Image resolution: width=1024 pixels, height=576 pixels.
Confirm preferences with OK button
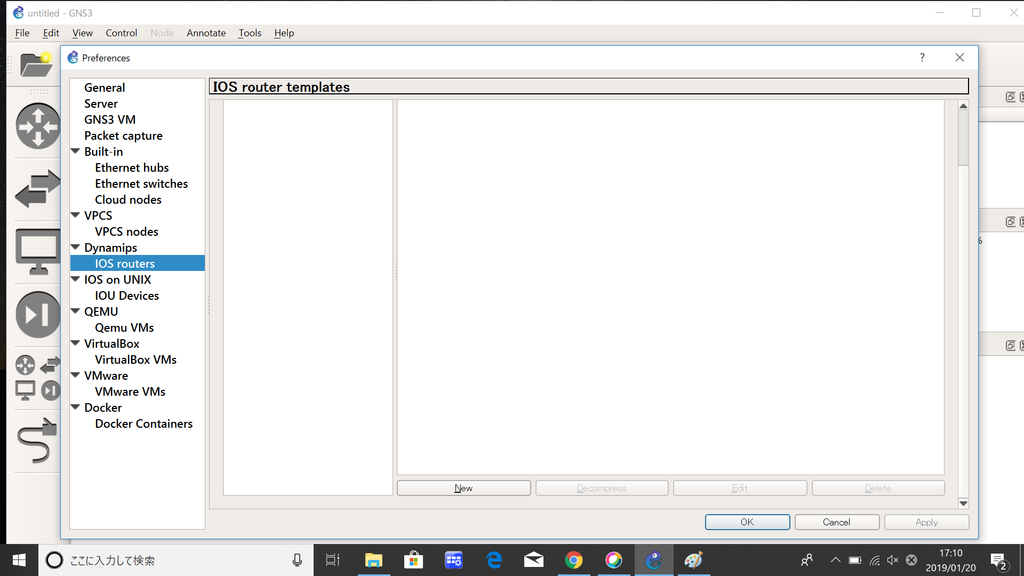coord(747,522)
